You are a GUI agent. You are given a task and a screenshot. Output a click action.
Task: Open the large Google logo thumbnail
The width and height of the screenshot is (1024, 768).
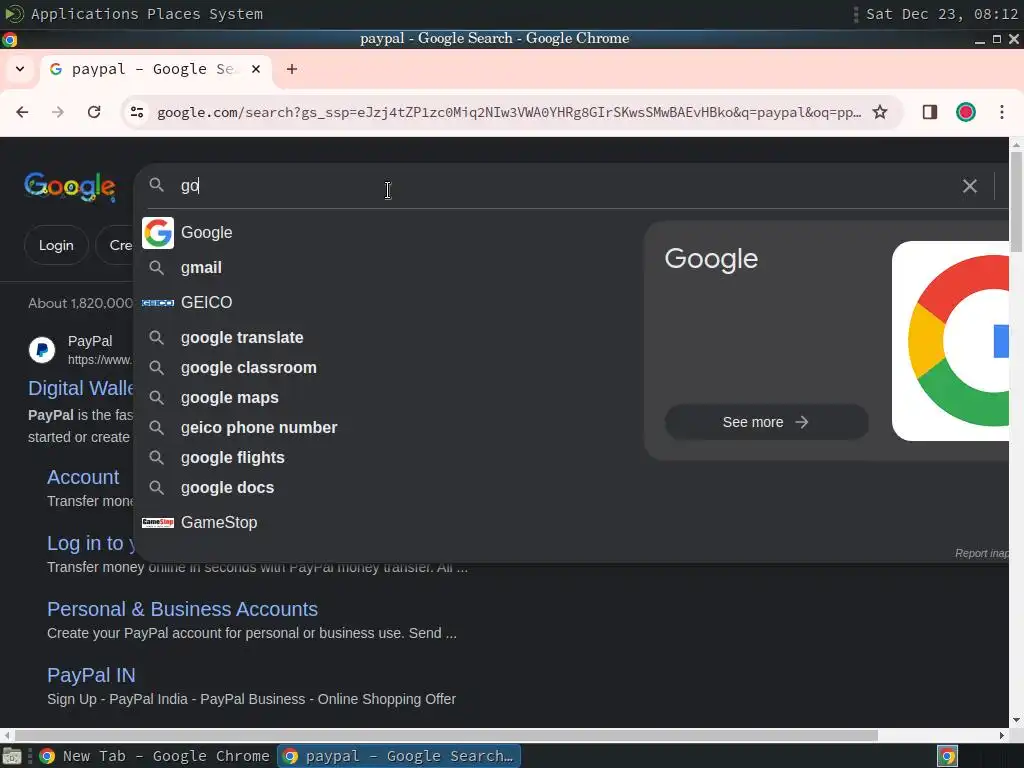(951, 341)
